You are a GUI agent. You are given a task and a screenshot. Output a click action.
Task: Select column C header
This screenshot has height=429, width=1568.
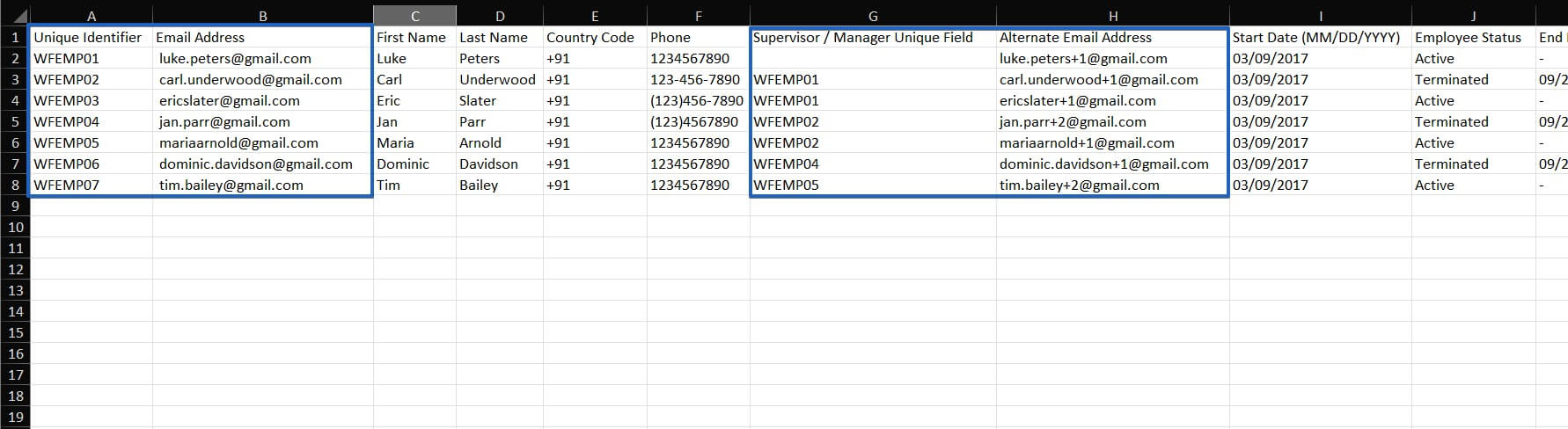[414, 16]
